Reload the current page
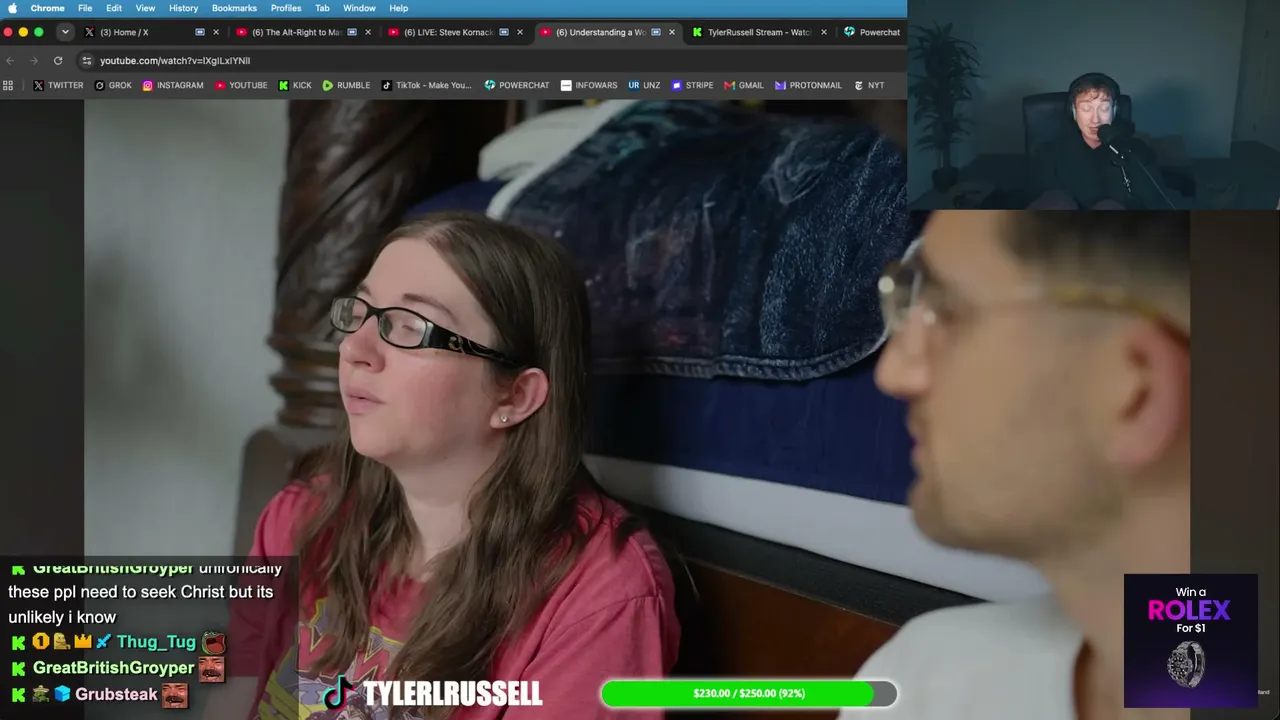 pos(58,60)
